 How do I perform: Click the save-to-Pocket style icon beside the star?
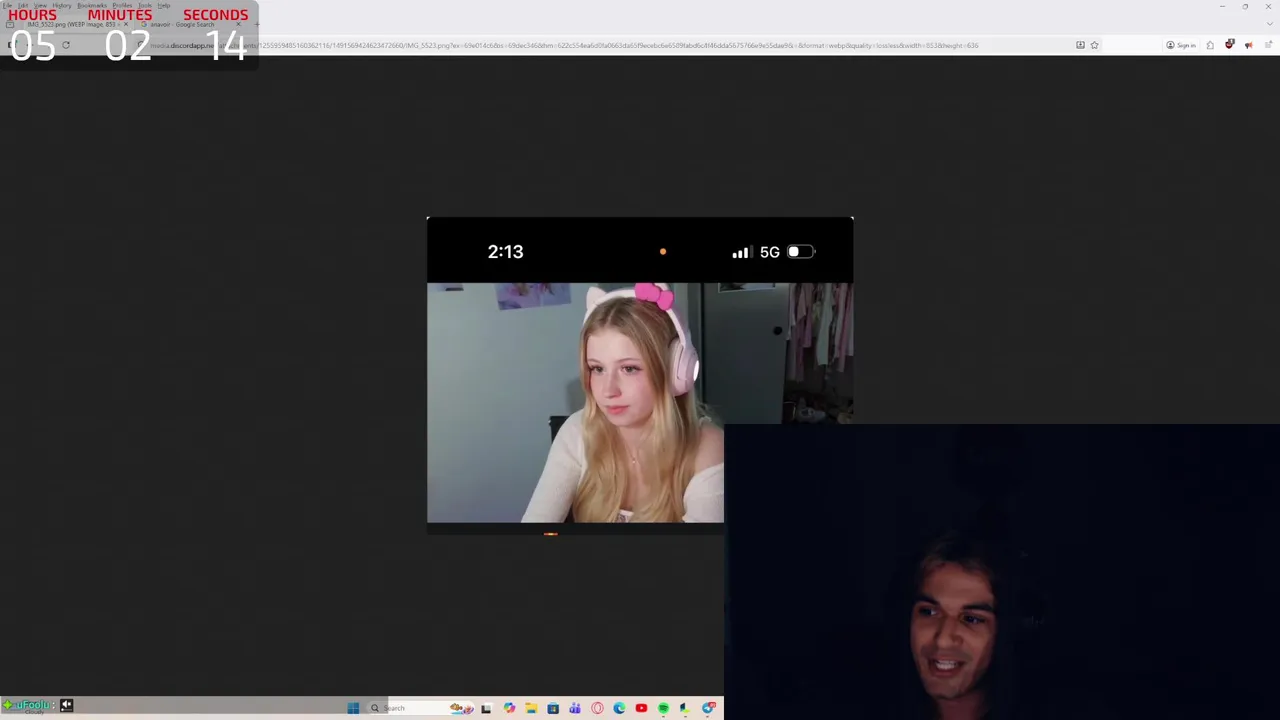[1080, 45]
